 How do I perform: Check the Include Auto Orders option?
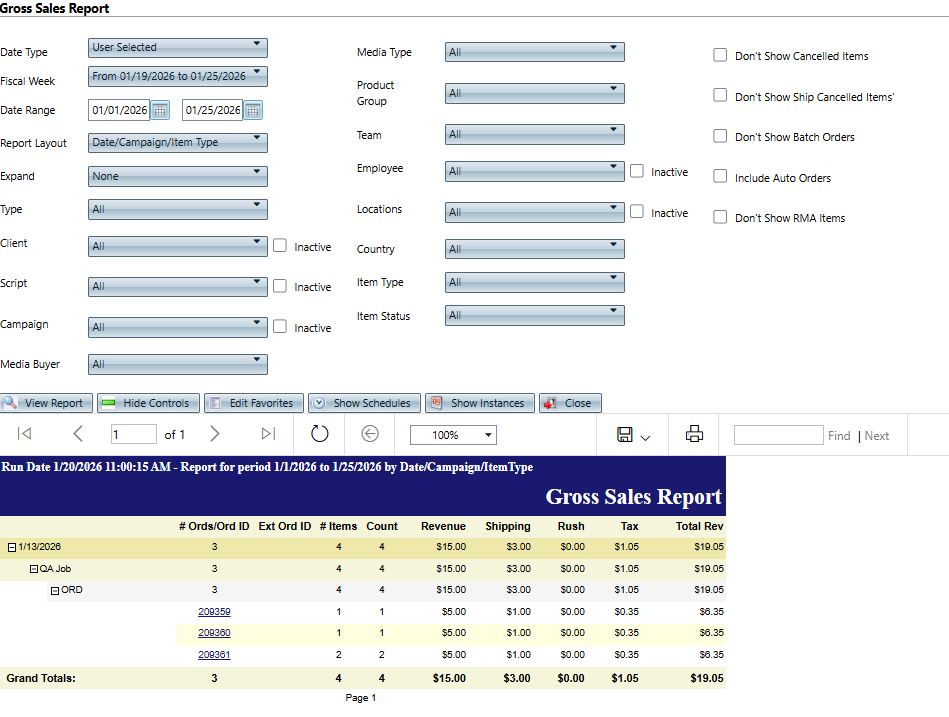[720, 177]
